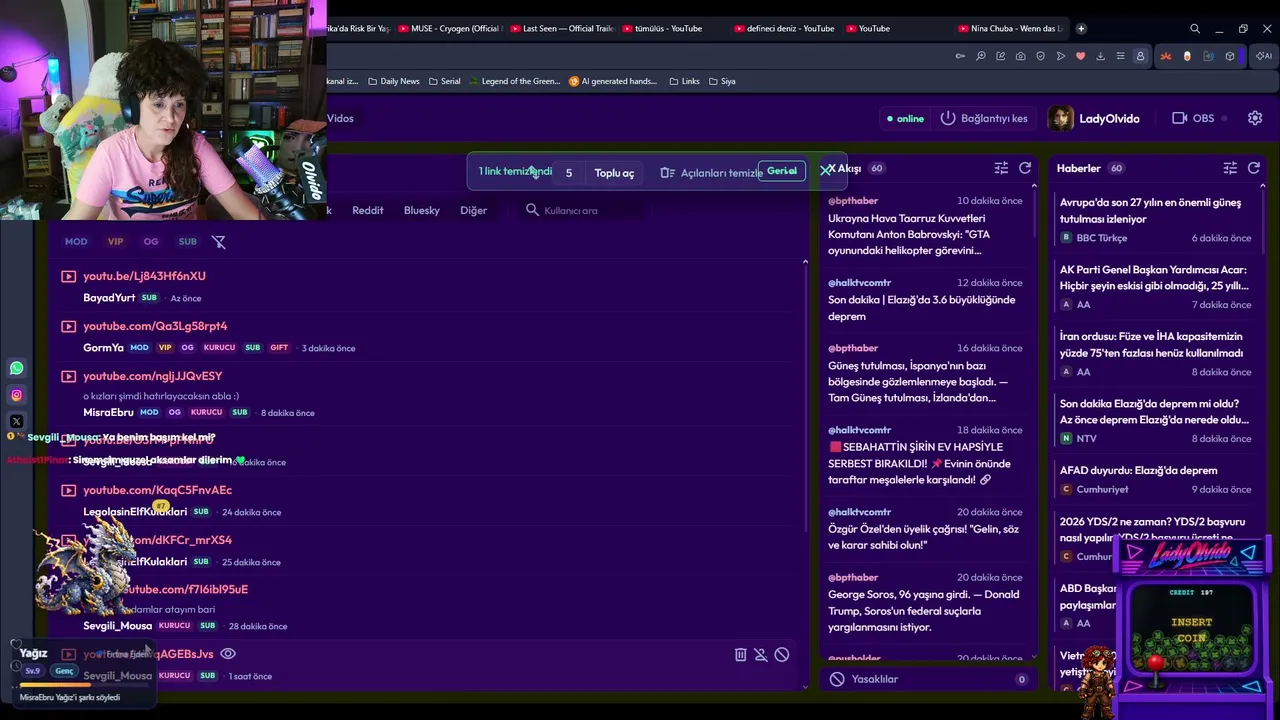Open the Instagram sidebar icon

click(x=16, y=395)
